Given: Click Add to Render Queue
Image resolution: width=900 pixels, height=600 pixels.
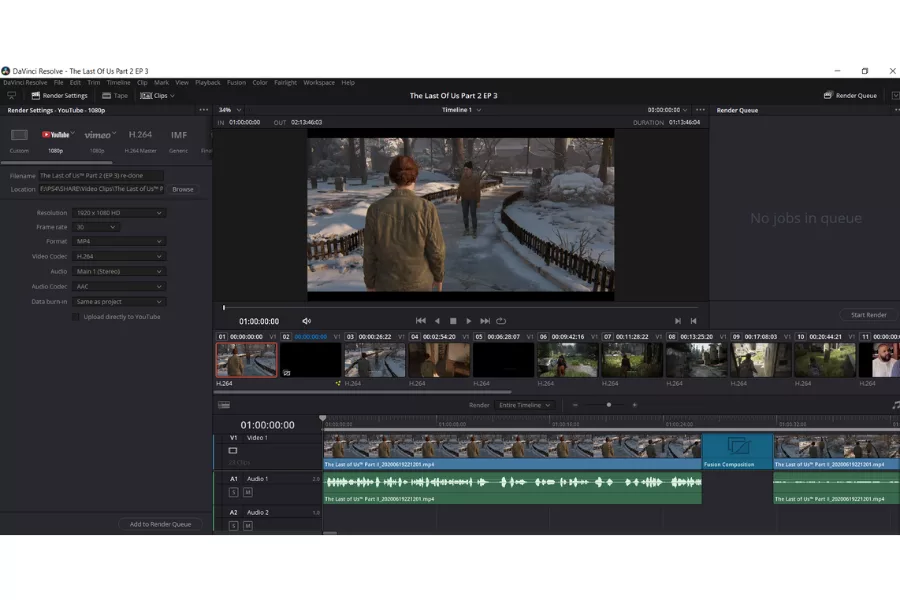Looking at the screenshot, I should [x=160, y=524].
